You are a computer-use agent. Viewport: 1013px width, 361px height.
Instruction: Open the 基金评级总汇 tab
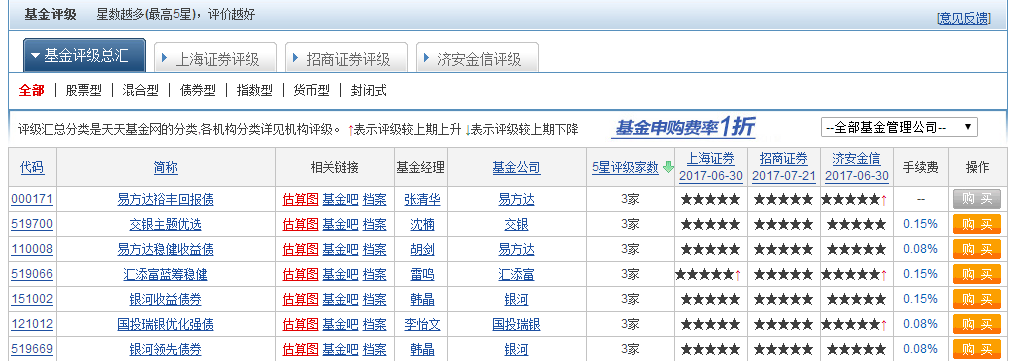85,56
